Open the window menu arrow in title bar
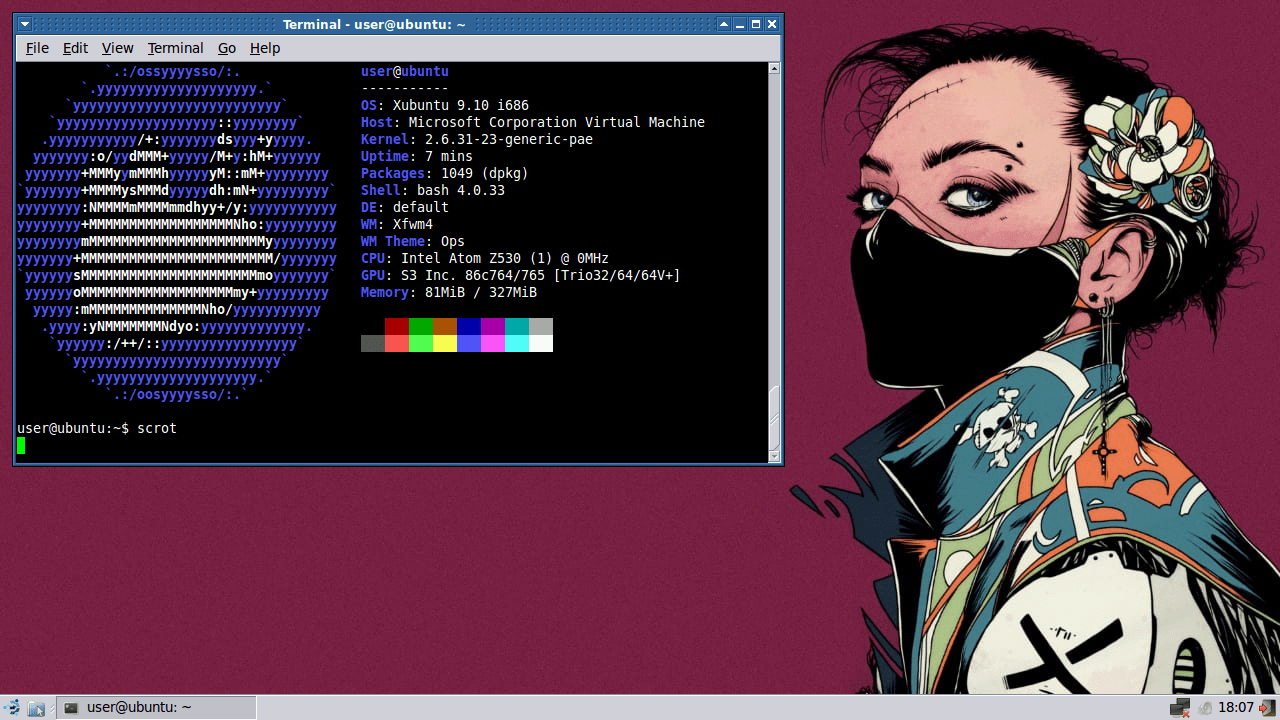The image size is (1280, 720). tap(25, 24)
